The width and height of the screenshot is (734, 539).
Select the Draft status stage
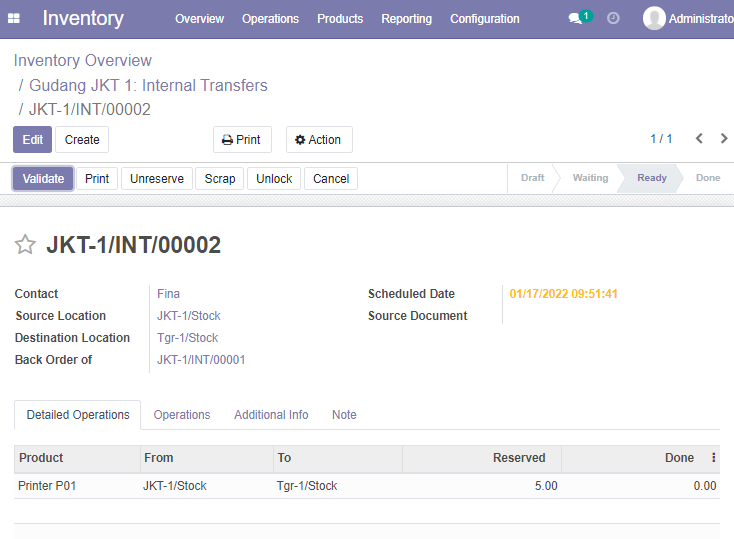pyautogui.click(x=532, y=177)
